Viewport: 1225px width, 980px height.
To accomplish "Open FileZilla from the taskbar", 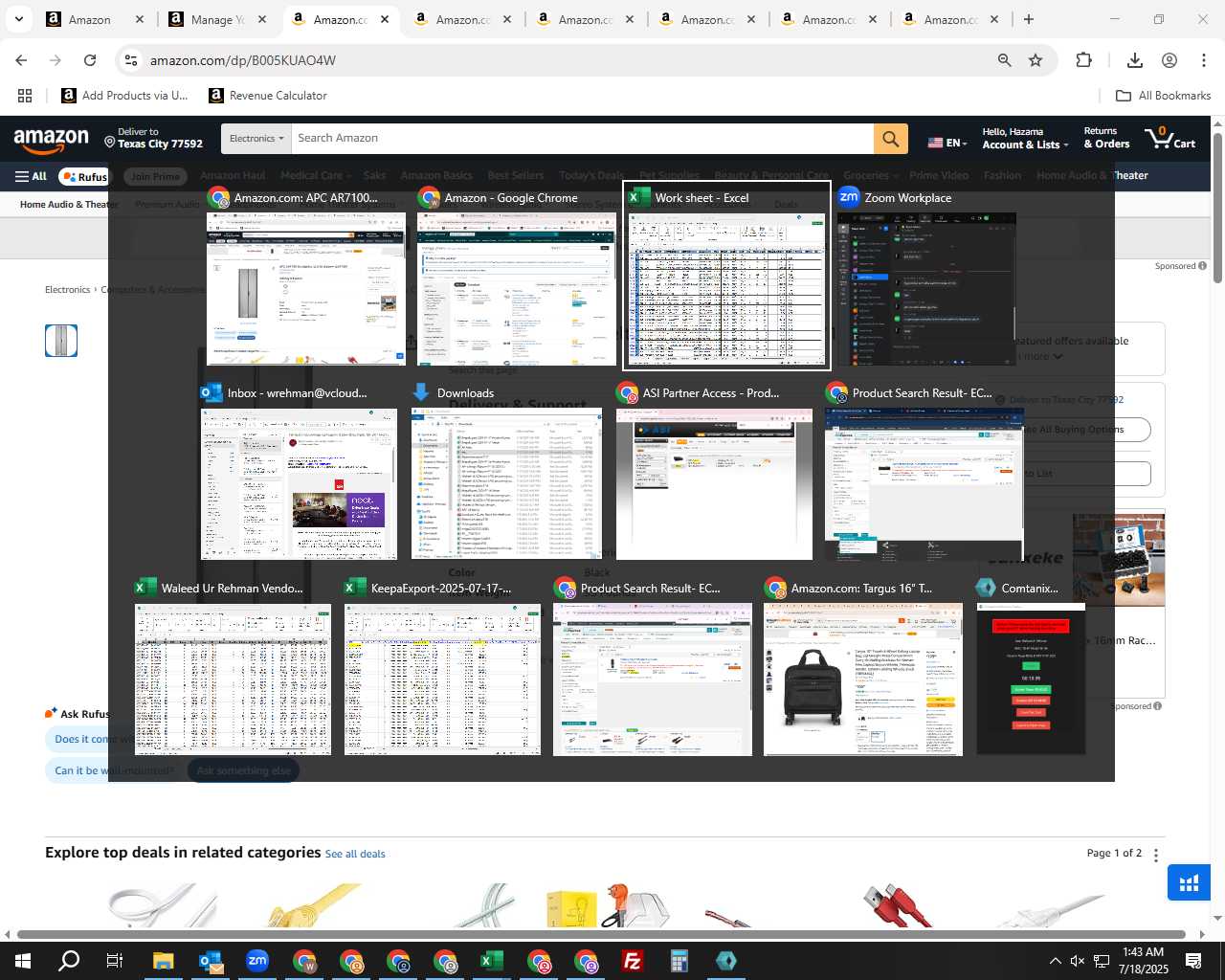I will pos(633,961).
